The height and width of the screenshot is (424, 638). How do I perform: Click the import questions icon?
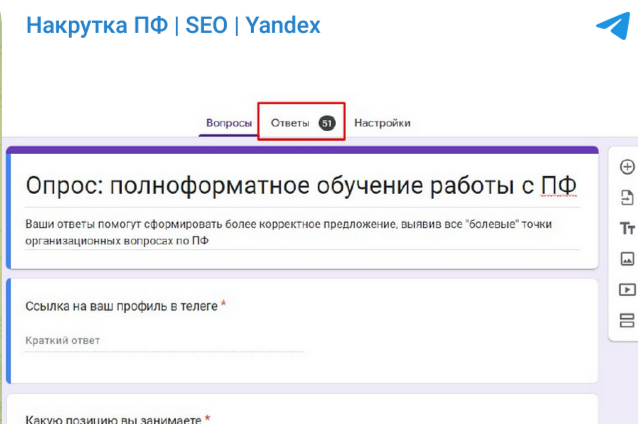click(x=627, y=197)
